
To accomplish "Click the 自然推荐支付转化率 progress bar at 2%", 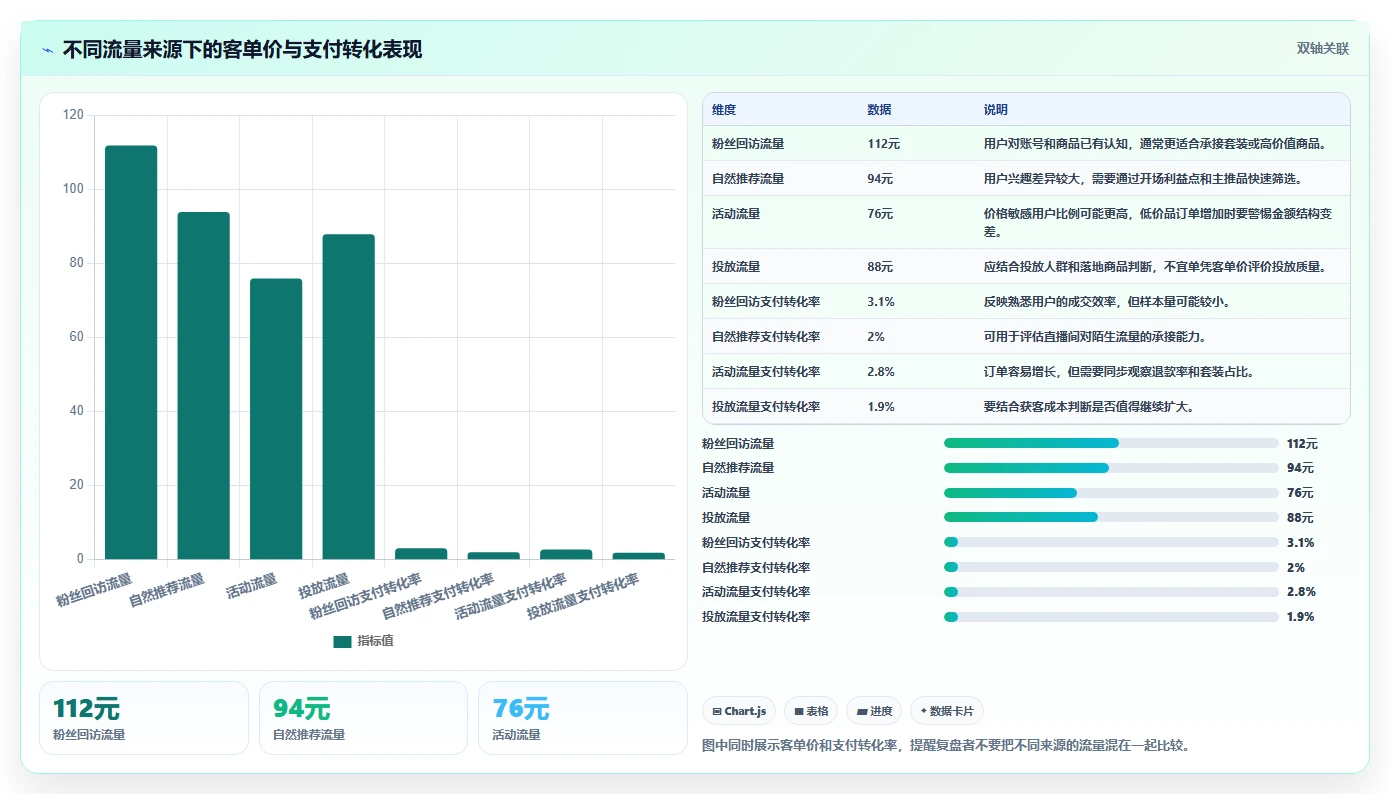I will pos(1111,567).
